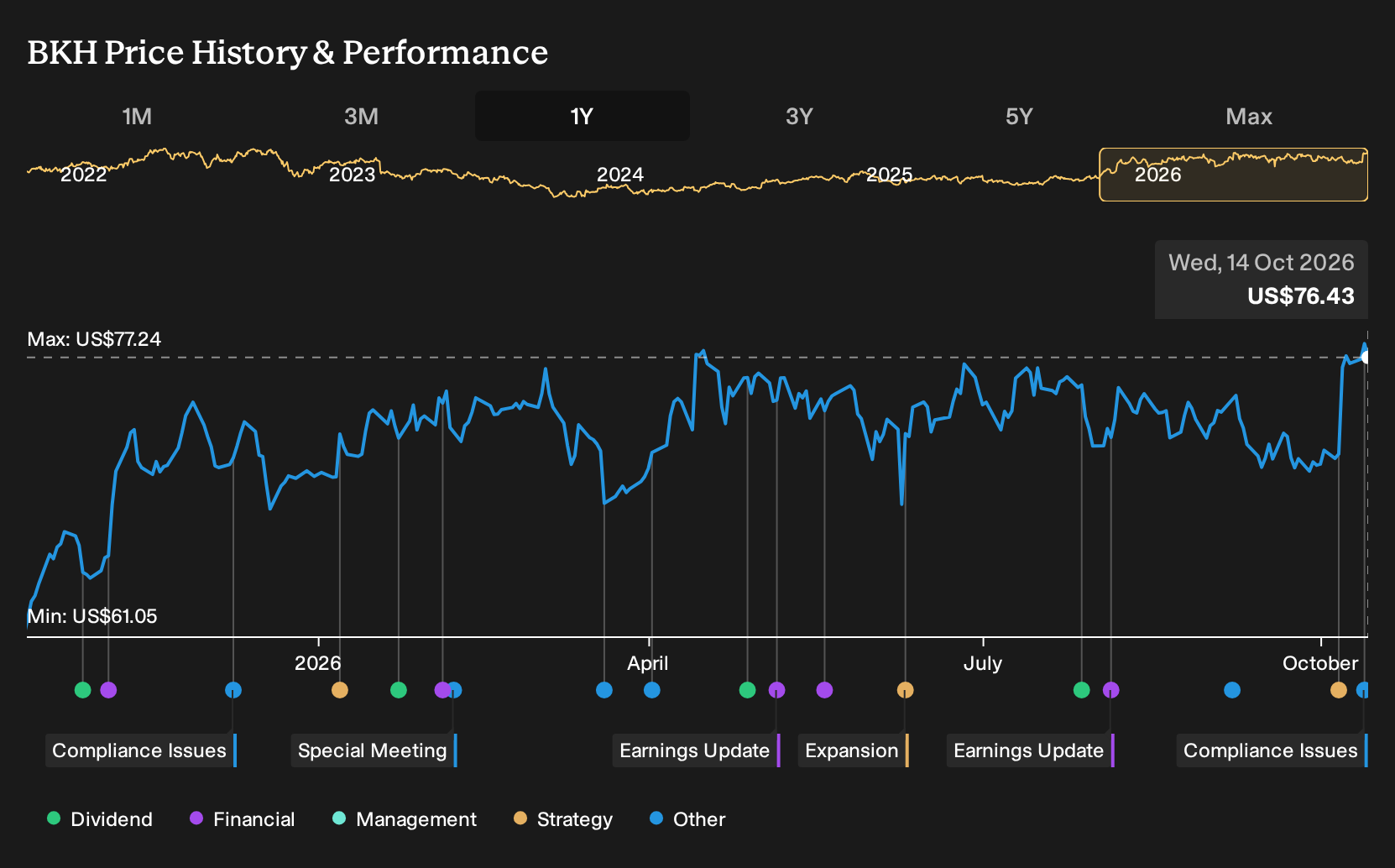Select the 1Y range tab

click(583, 116)
